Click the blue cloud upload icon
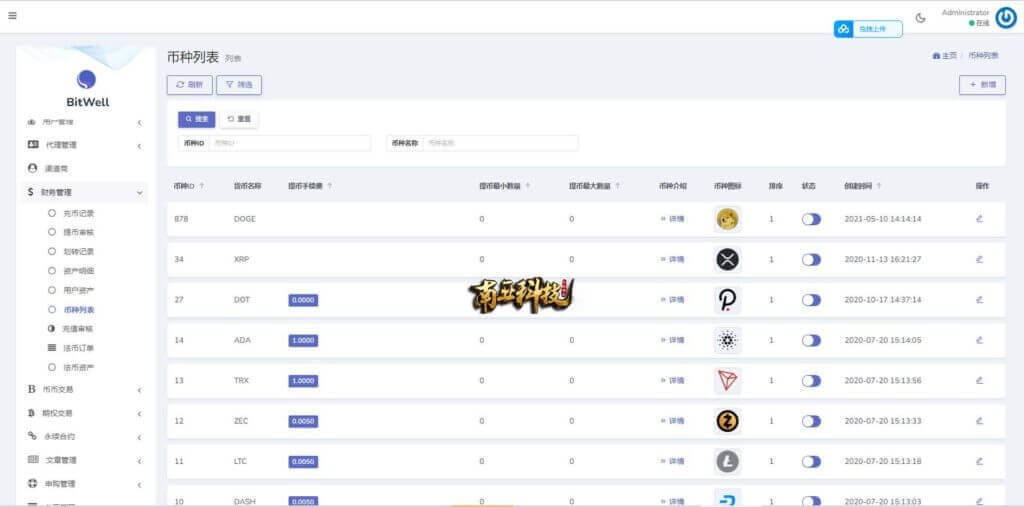1024x507 pixels. point(844,29)
